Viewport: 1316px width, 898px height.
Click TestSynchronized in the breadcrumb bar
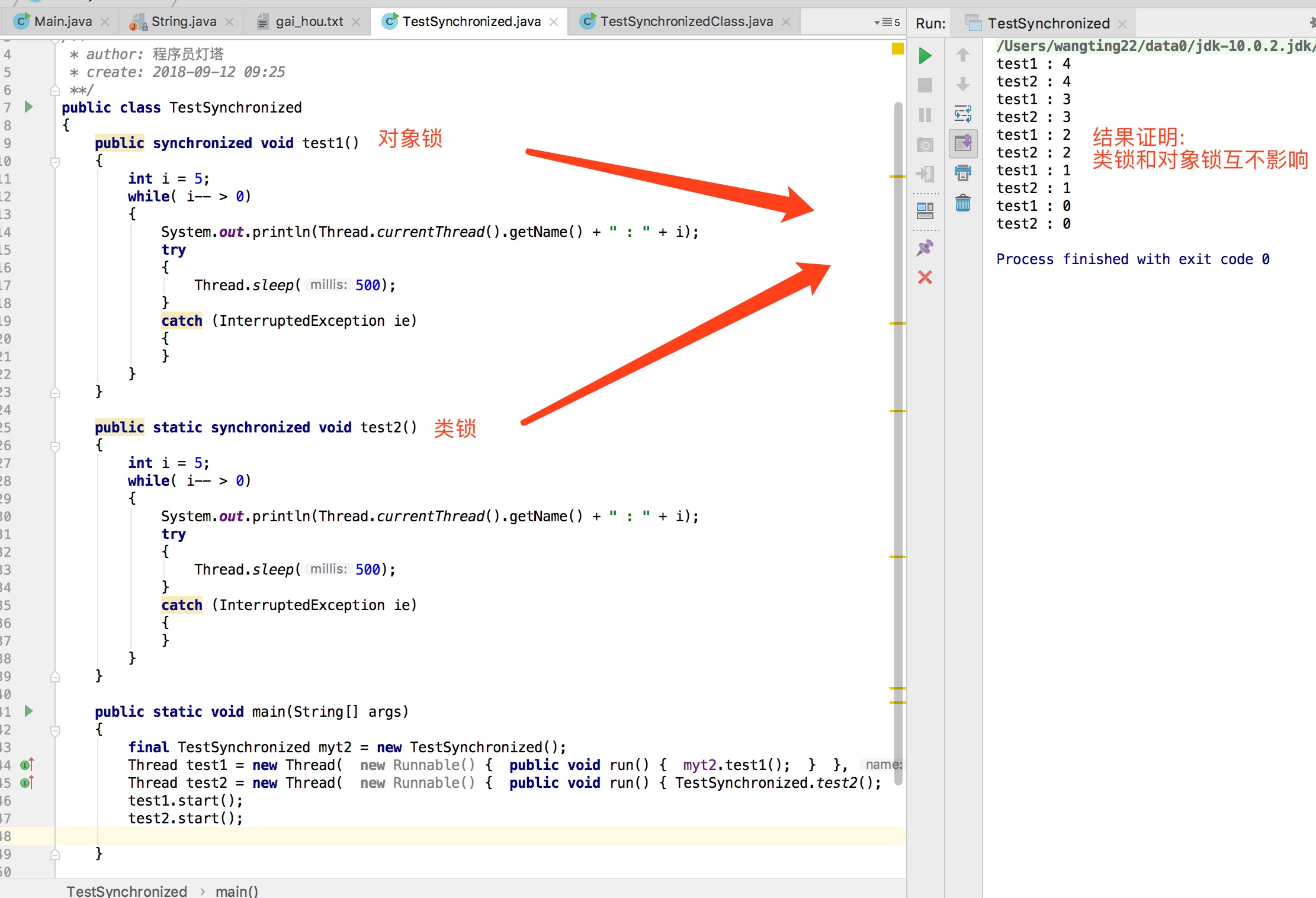127,891
